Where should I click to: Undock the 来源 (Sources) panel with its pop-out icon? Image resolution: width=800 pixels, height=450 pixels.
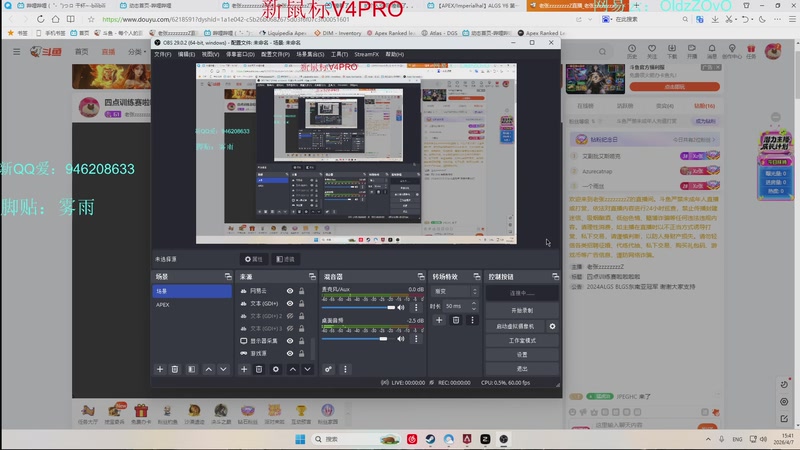[x=312, y=277]
